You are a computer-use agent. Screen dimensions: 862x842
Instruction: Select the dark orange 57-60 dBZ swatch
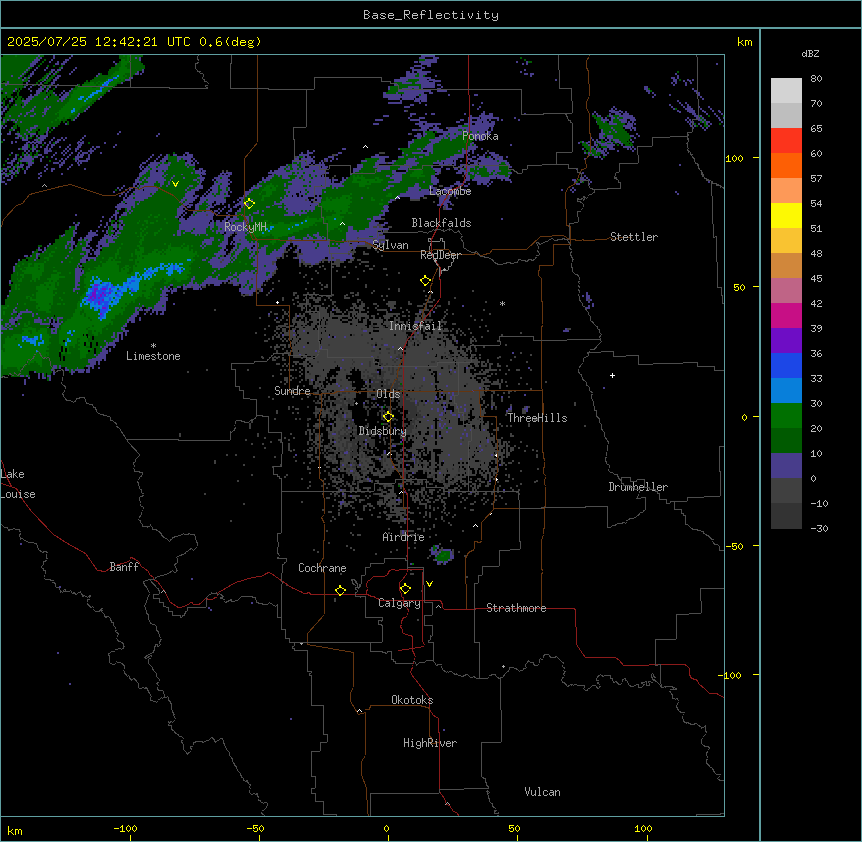pyautogui.click(x=786, y=166)
